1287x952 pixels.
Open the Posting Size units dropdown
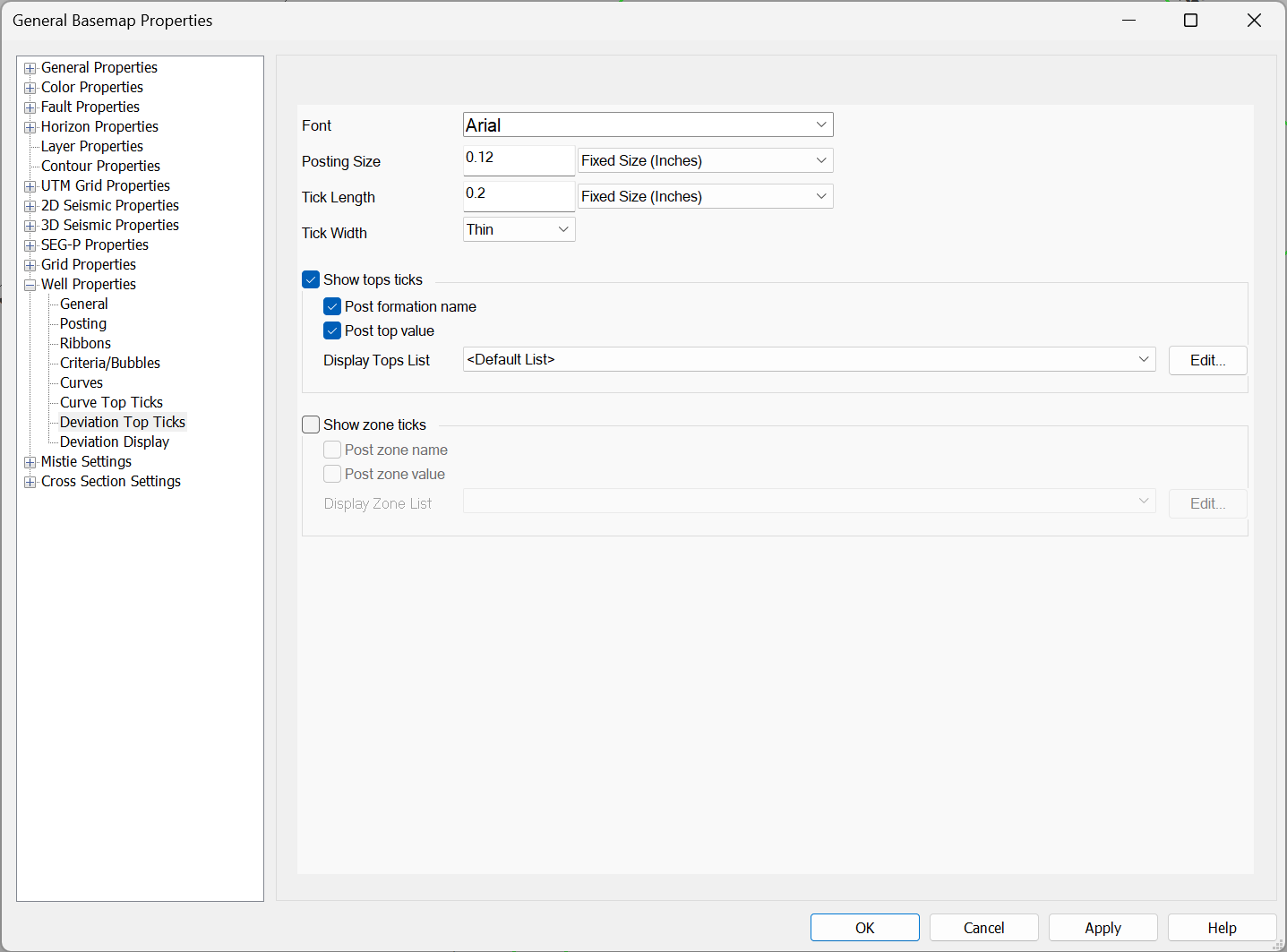(x=705, y=160)
